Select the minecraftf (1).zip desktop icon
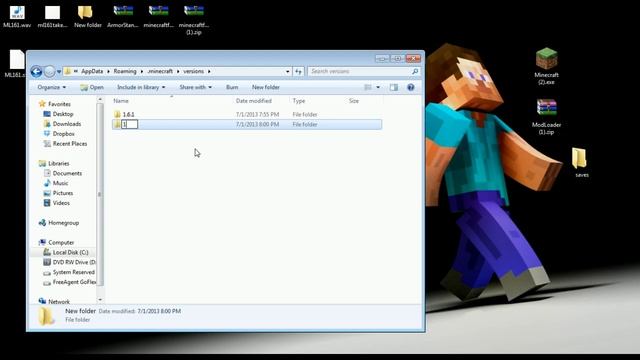The height and width of the screenshot is (360, 640). [x=193, y=20]
